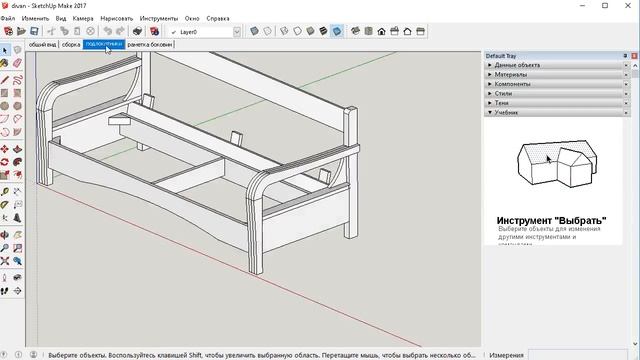This screenshot has width=640, height=360.
Task: Switch to рачетка боковин scene tab
Action: pos(149,44)
